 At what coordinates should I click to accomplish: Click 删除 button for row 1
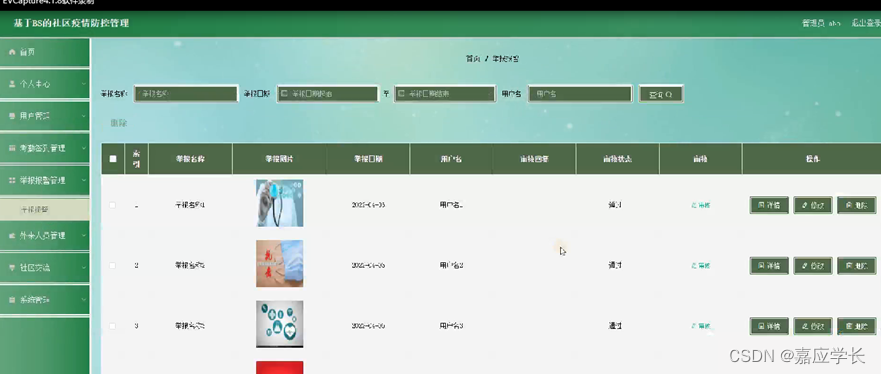pyautogui.click(x=856, y=205)
